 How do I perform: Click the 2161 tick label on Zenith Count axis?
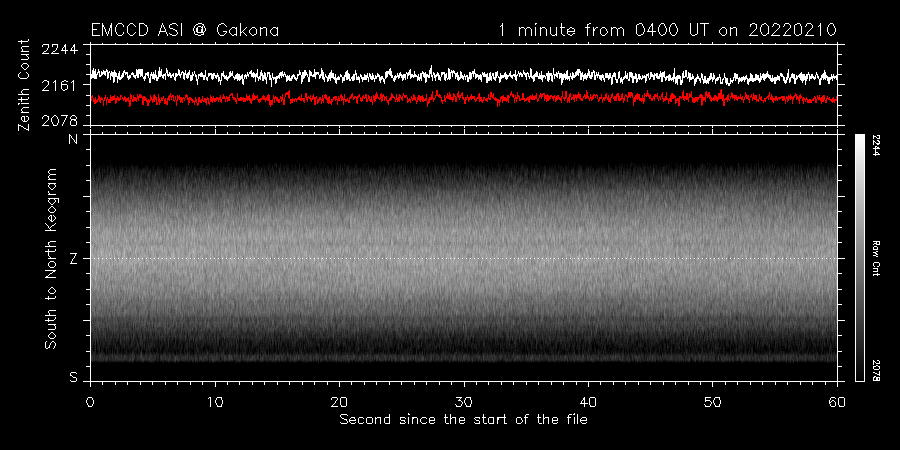point(58,85)
